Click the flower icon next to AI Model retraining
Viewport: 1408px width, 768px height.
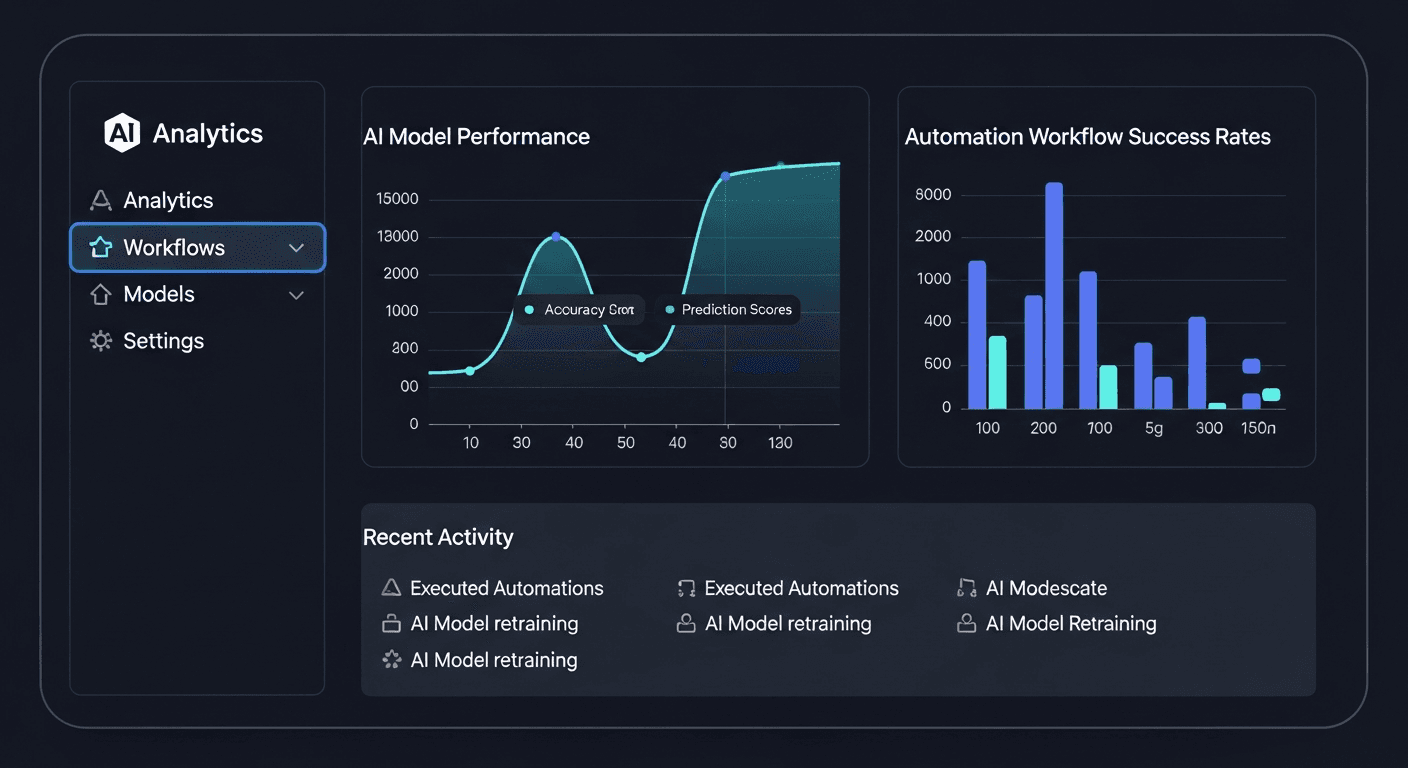click(x=390, y=659)
